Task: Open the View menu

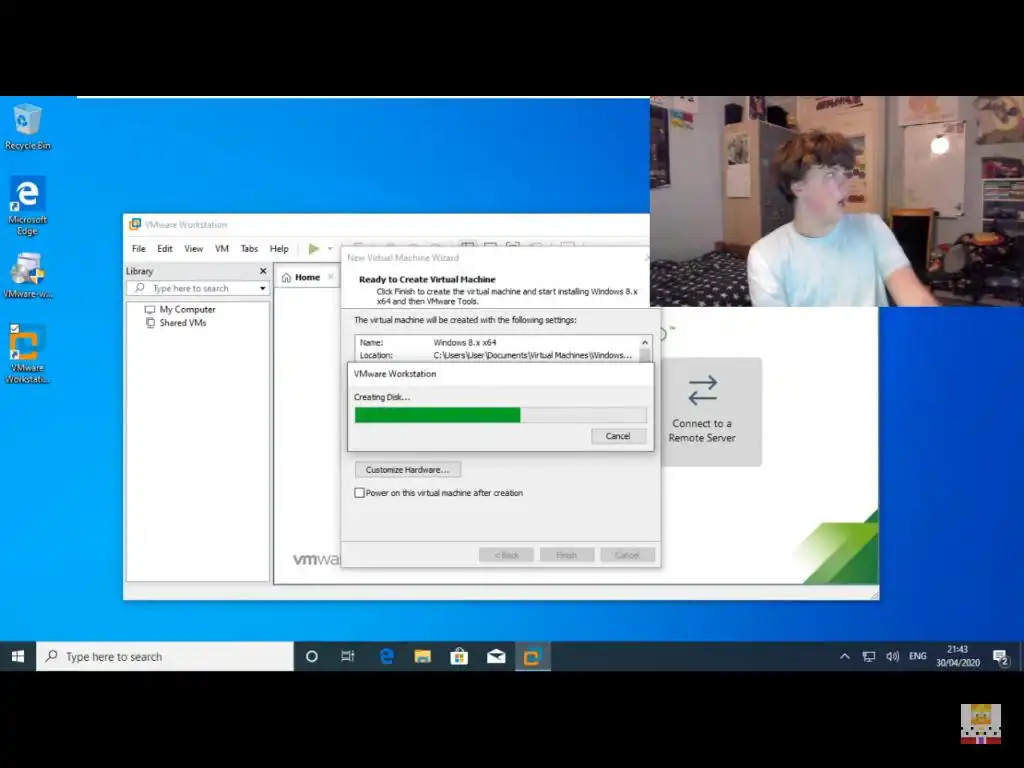Action: coord(193,249)
